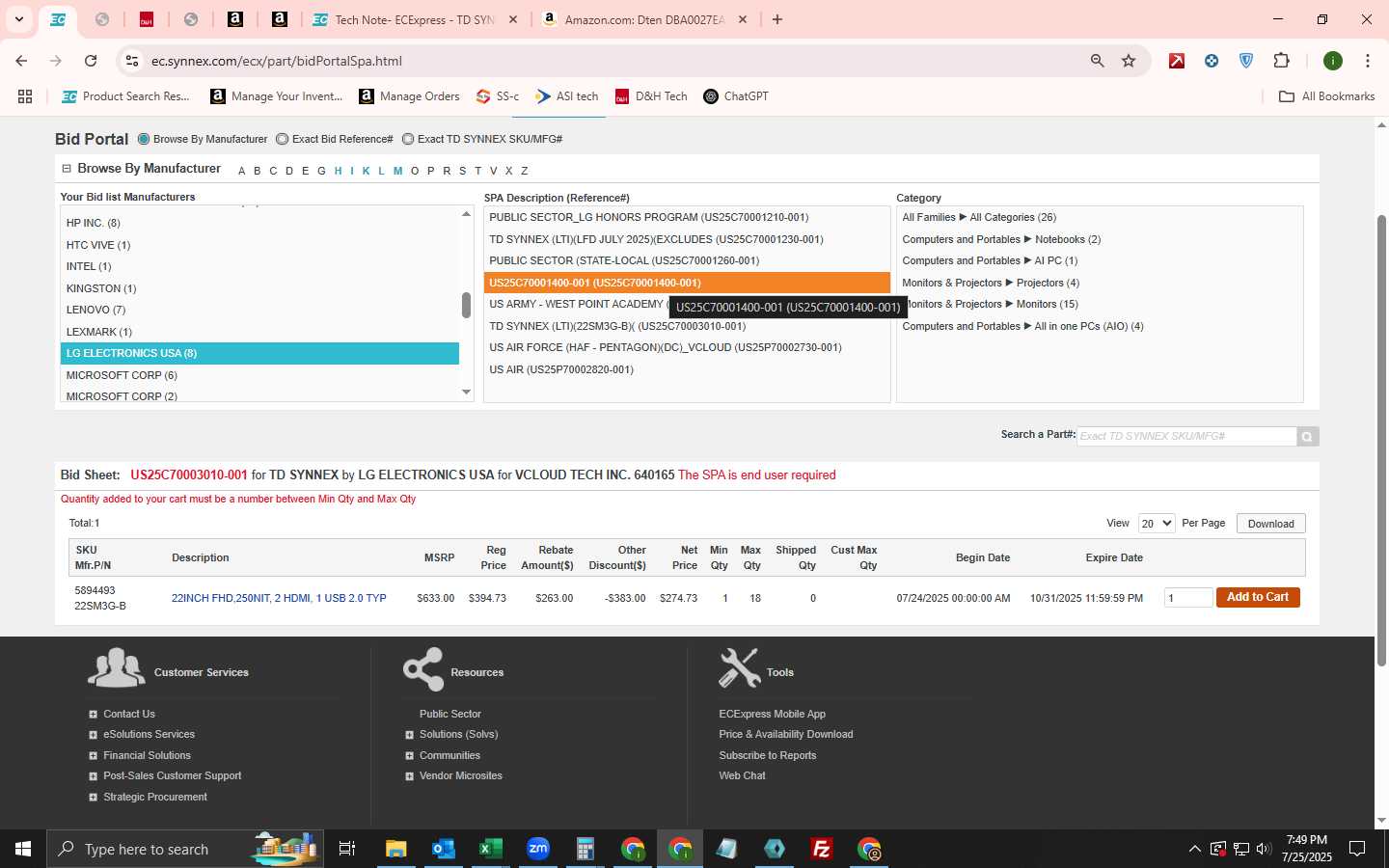Expand eSolutions Services footer item
Viewport: 1389px width, 868px height.
point(93,735)
